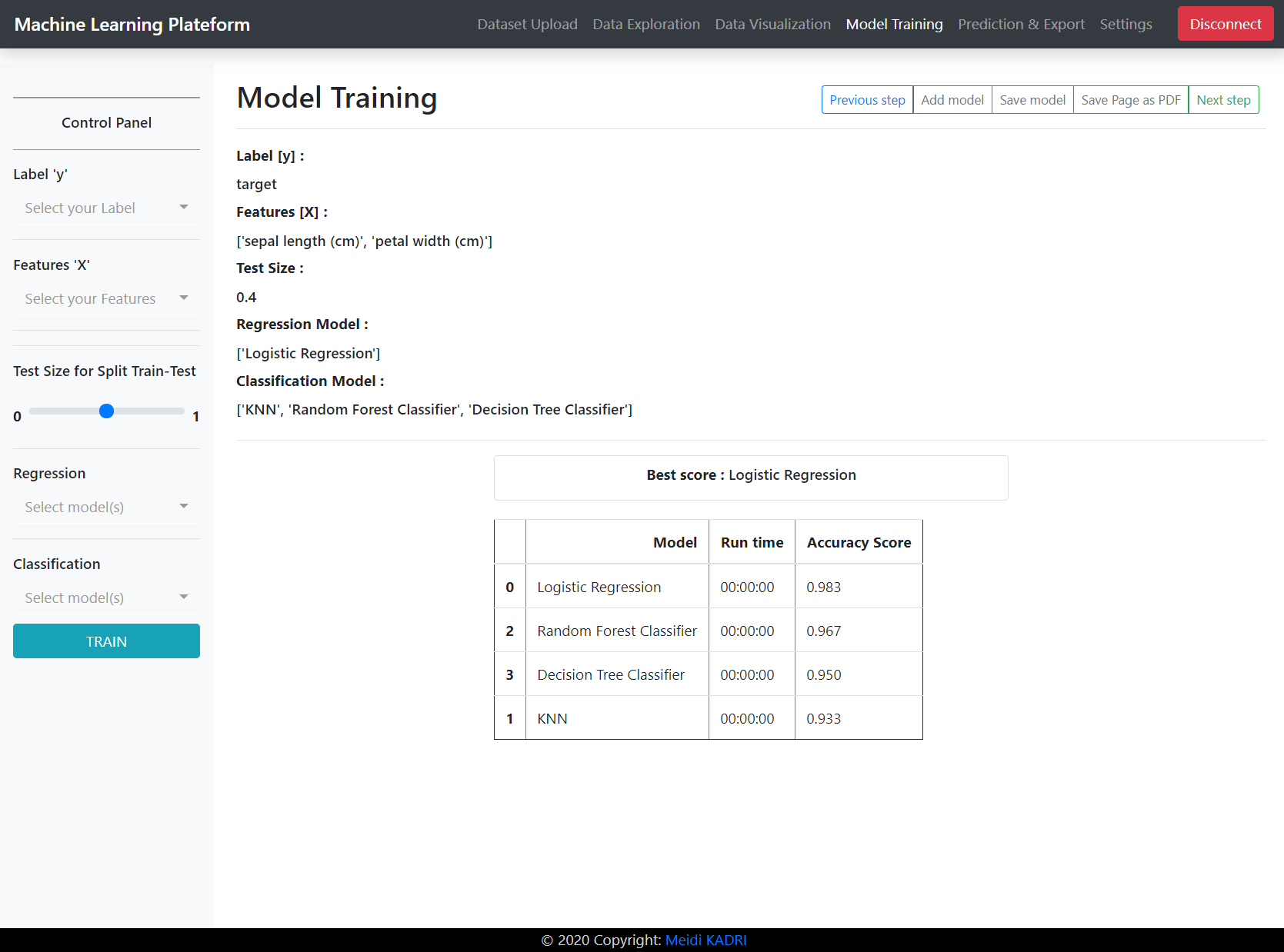The width and height of the screenshot is (1284, 952).
Task: Expand the 'Select your Features' dropdown
Action: (x=105, y=298)
